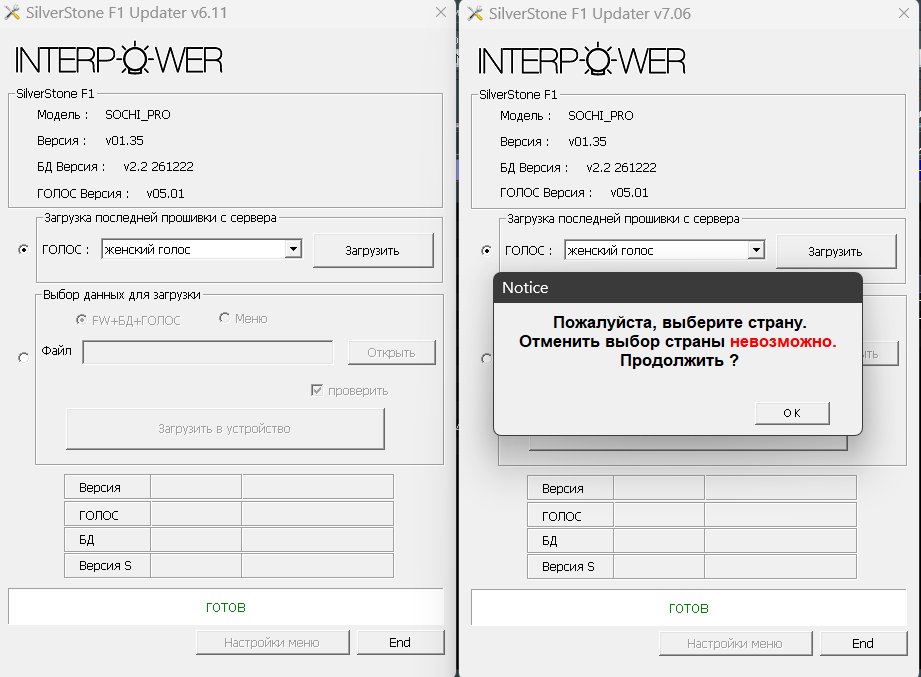The width and height of the screenshot is (921, 677).
Task: Click the app icon in v6.11 title bar
Action: pyautogui.click(x=13, y=13)
